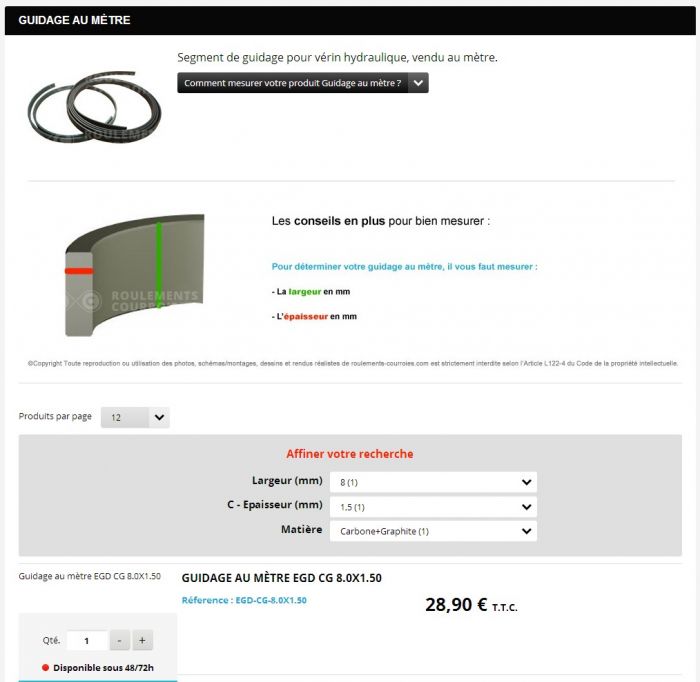The width and height of the screenshot is (700, 682).
Task: Click the "Affiner votre recherche" heading
Action: 350,454
